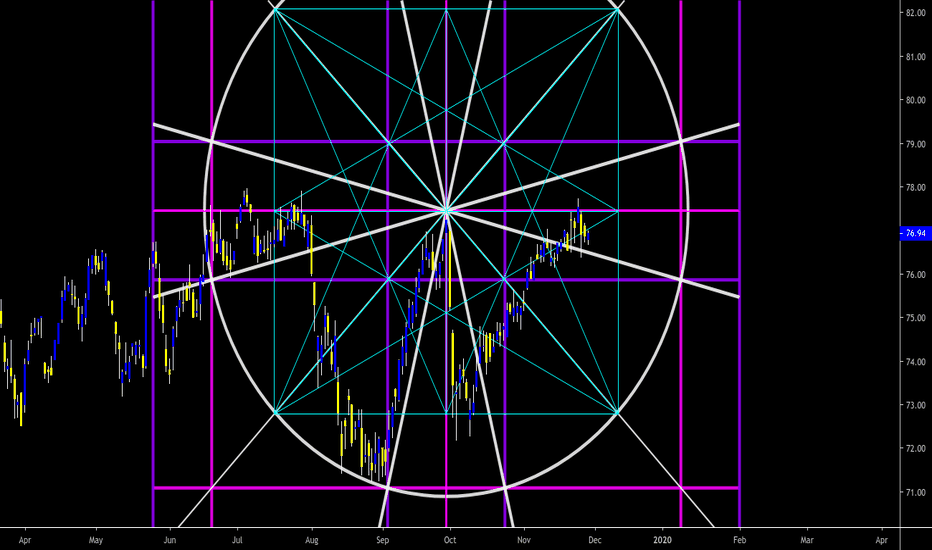Click the 2020 year label on time axis
Viewport: 932px width, 550px height.
(662, 540)
